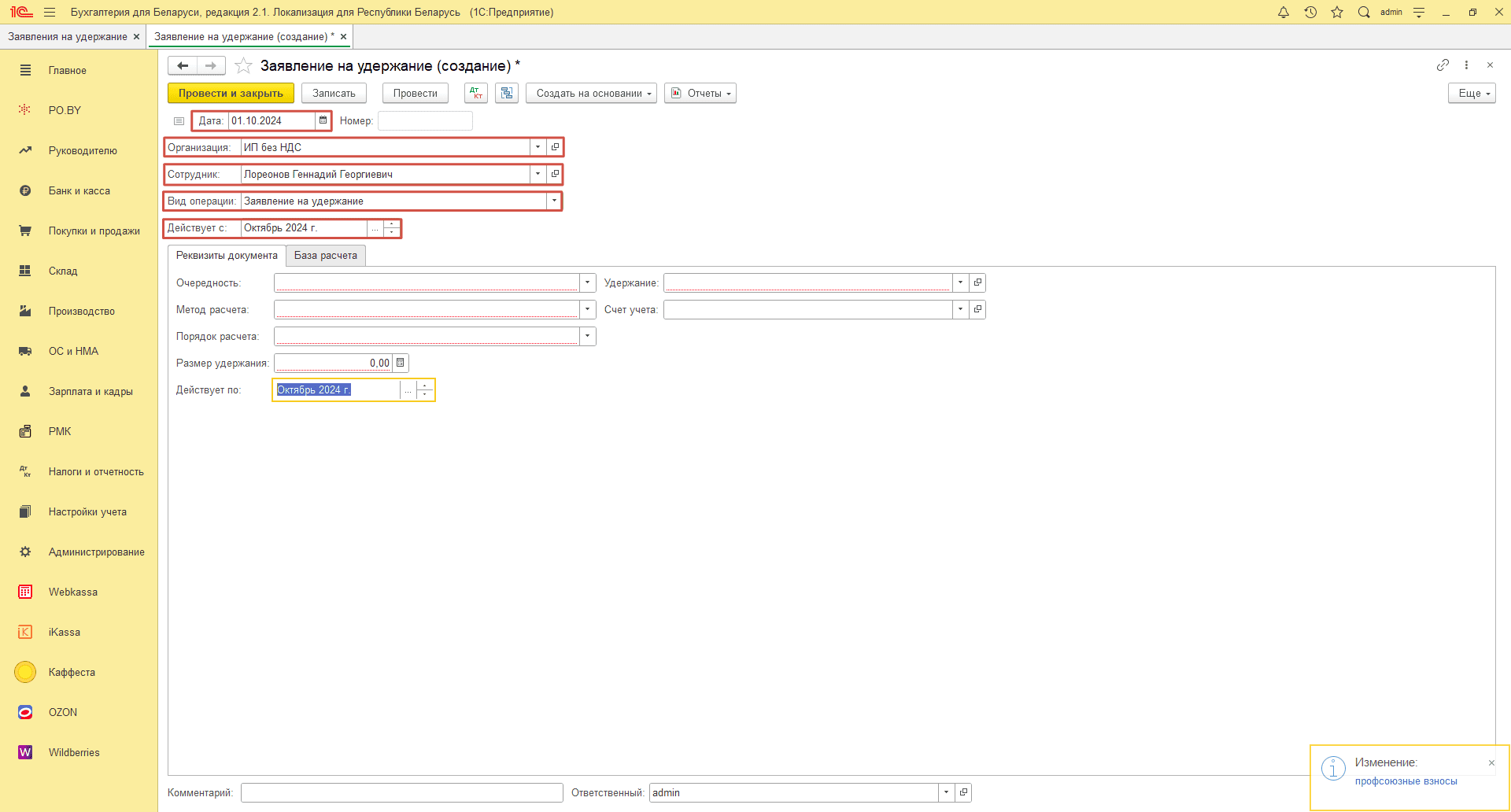Screen dimensions: 1511x812
Task: Open favorites star in title bar
Action: pos(1337,12)
